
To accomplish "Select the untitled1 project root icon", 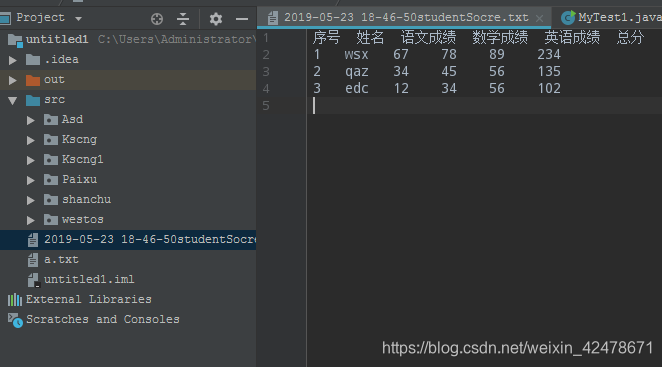I will [x=15, y=40].
